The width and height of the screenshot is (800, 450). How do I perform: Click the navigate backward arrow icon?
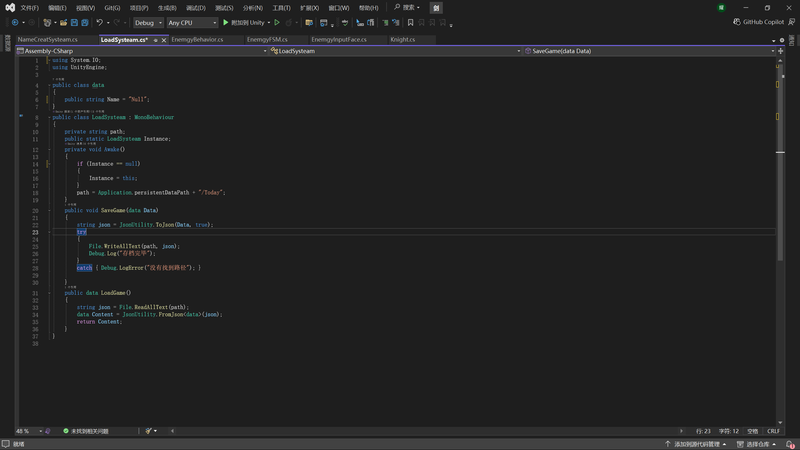point(16,22)
